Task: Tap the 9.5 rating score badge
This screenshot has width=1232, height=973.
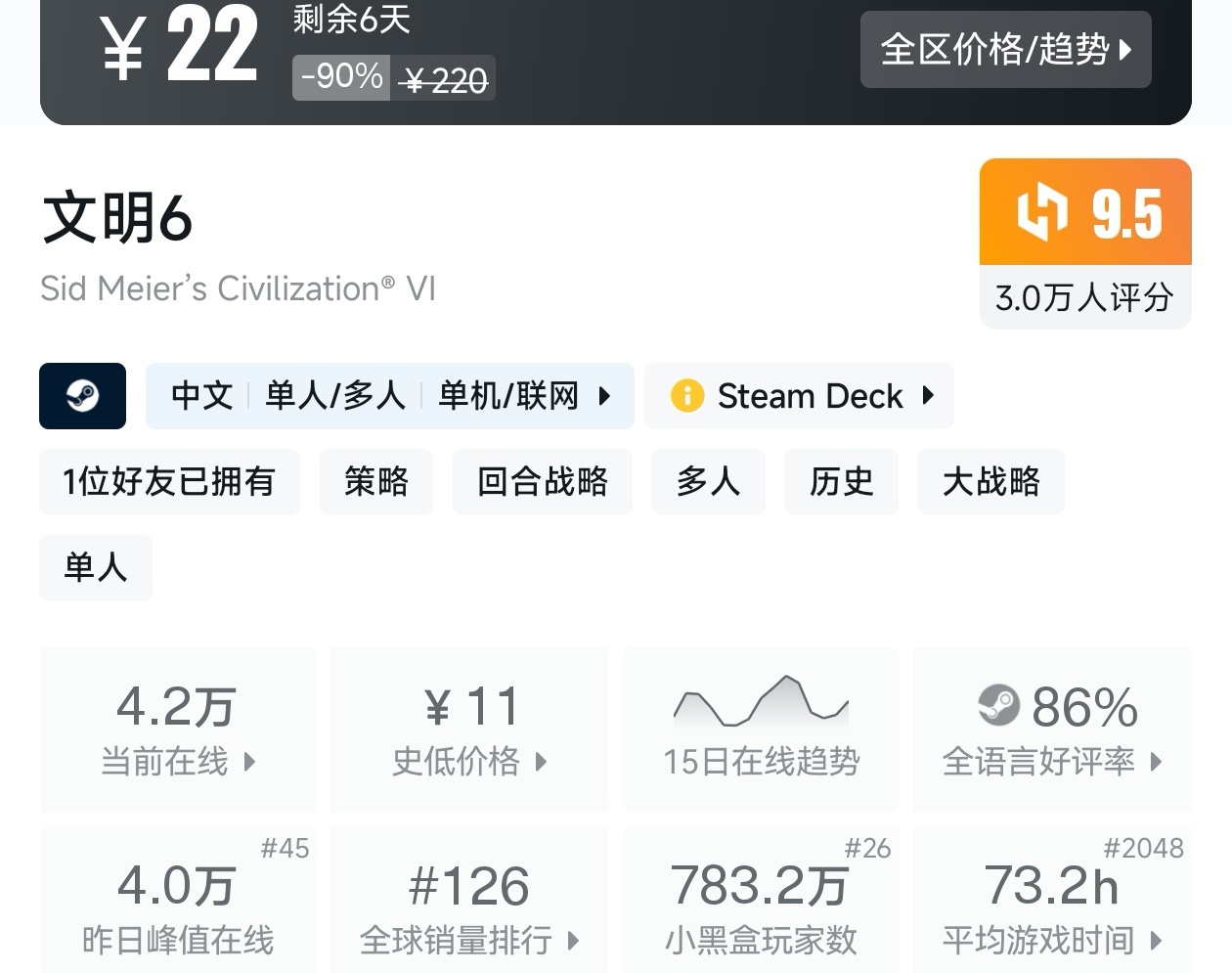Action: tap(1085, 212)
